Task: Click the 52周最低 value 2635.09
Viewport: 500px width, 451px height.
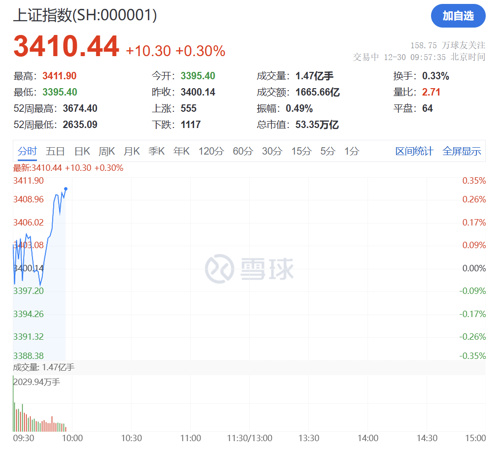Action: [x=80, y=125]
